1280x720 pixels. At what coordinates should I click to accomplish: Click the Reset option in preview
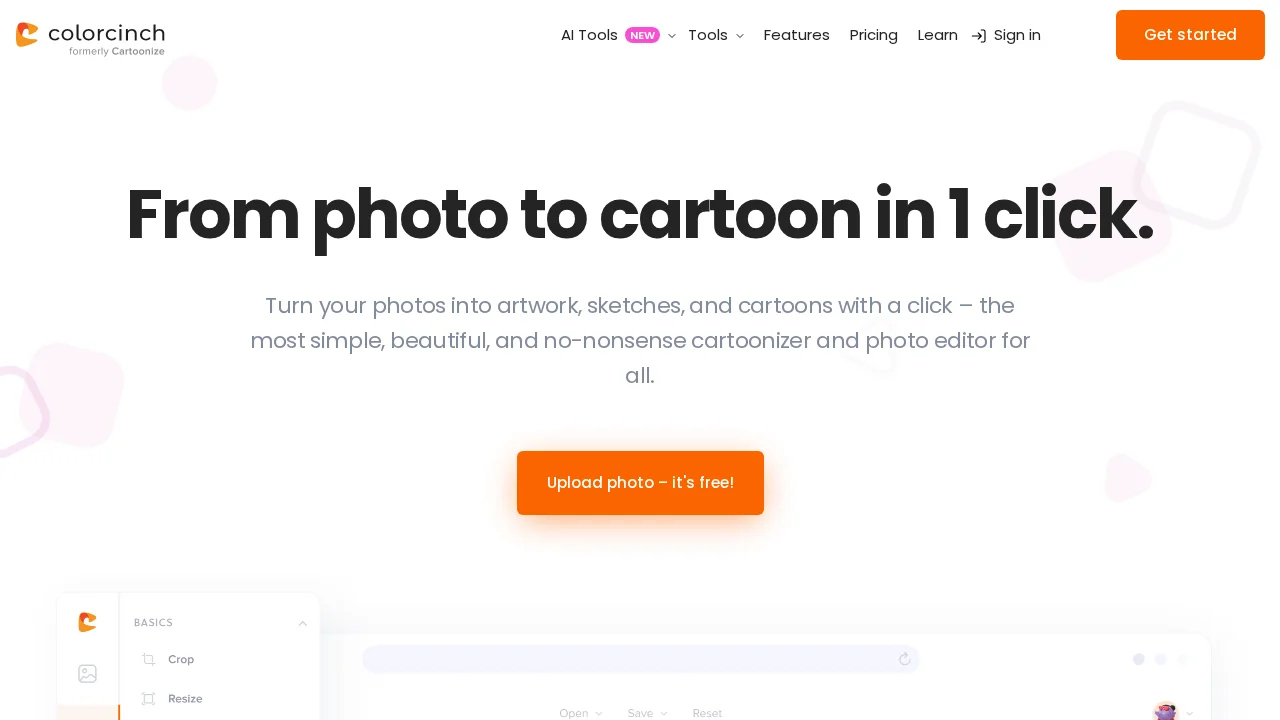pyautogui.click(x=707, y=713)
